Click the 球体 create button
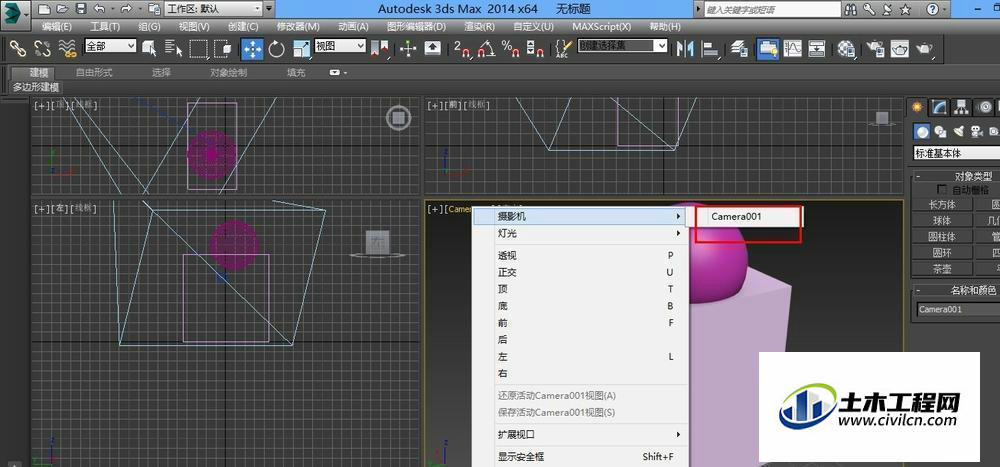This screenshot has width=1000, height=467. point(942,221)
